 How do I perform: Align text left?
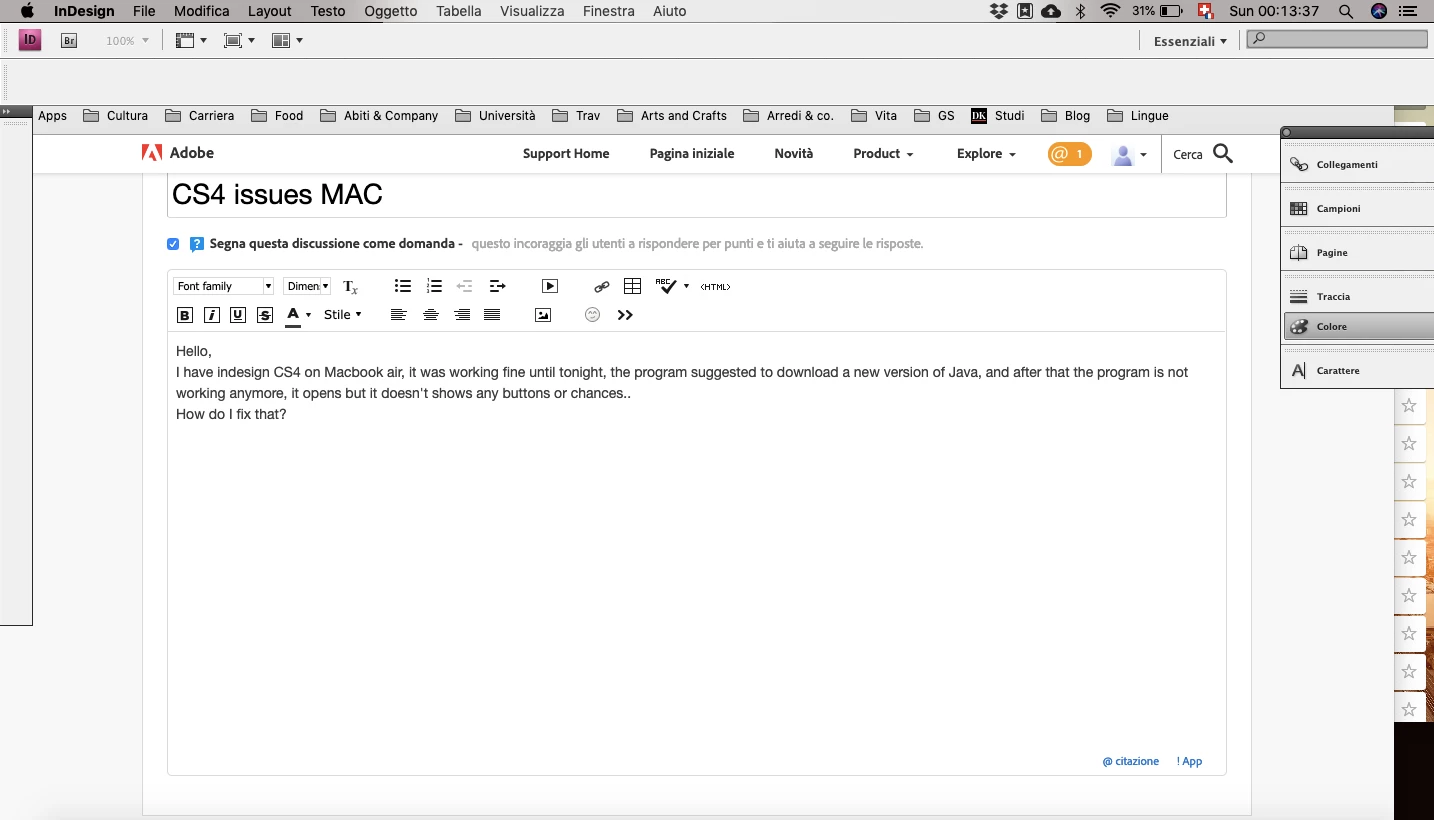[x=399, y=315]
